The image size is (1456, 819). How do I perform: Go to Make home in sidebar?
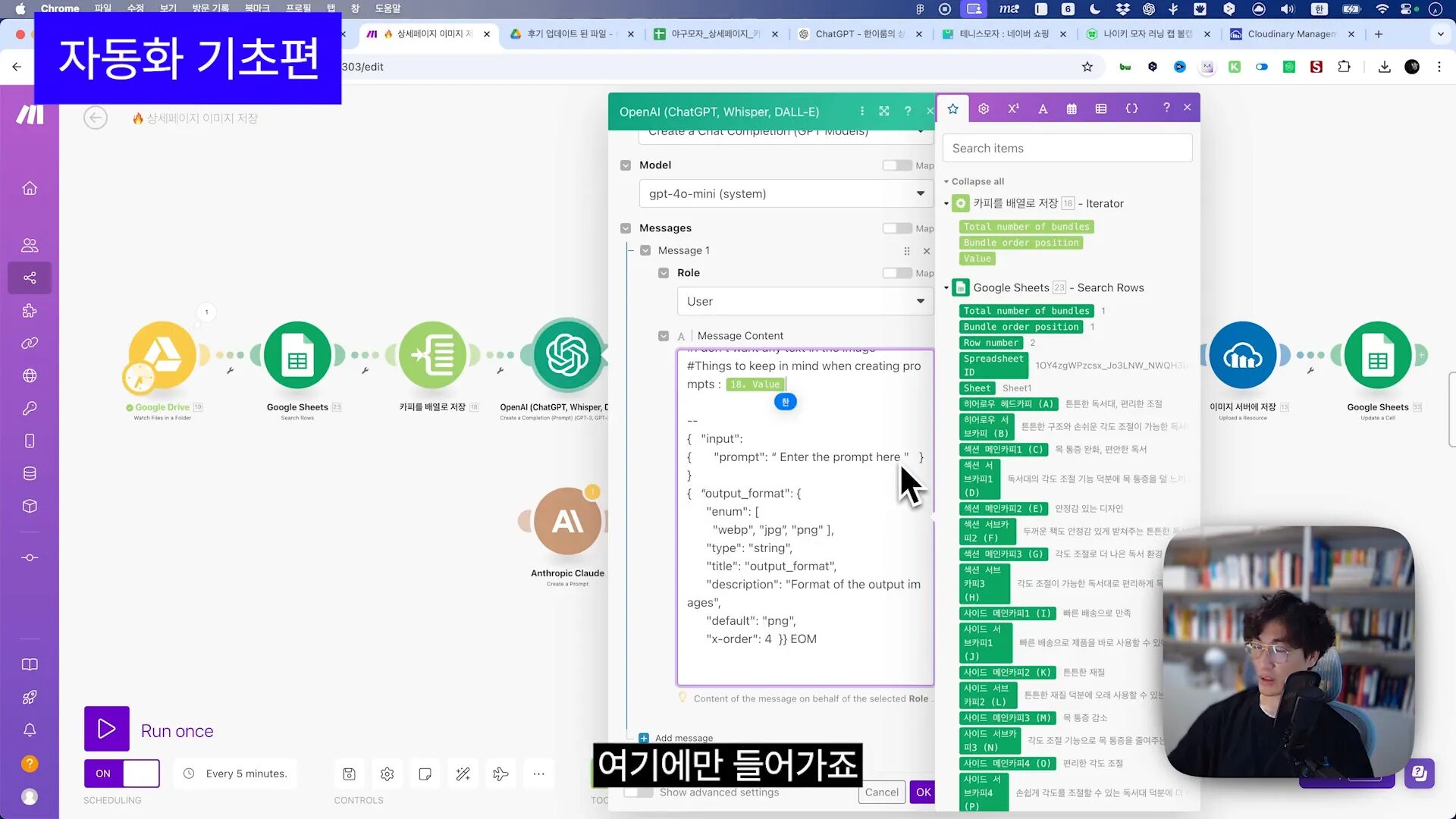tap(30, 188)
